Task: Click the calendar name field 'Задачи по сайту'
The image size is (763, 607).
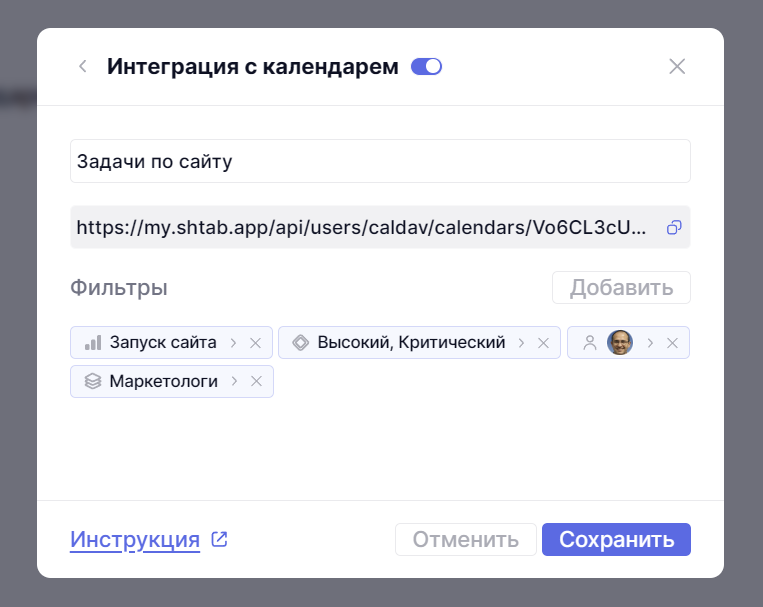Action: 380,161
